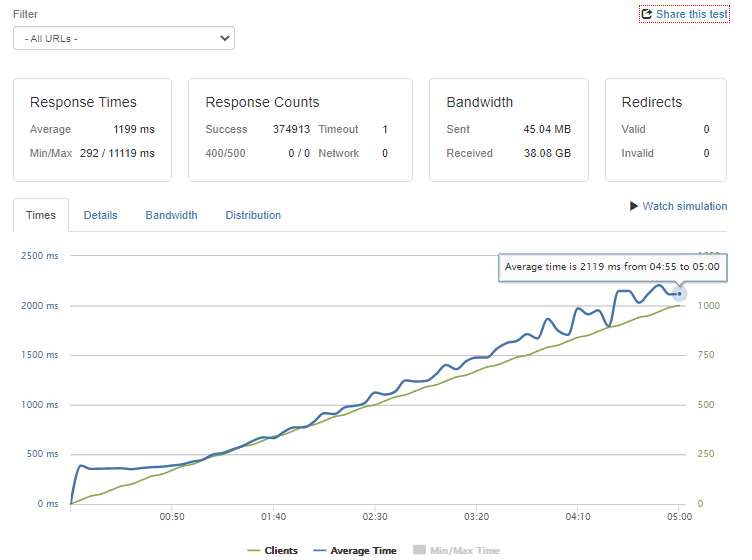Screen dimensions: 752x560
Task: Click the chevron arrow on the Filter select
Action: [x=224, y=38]
